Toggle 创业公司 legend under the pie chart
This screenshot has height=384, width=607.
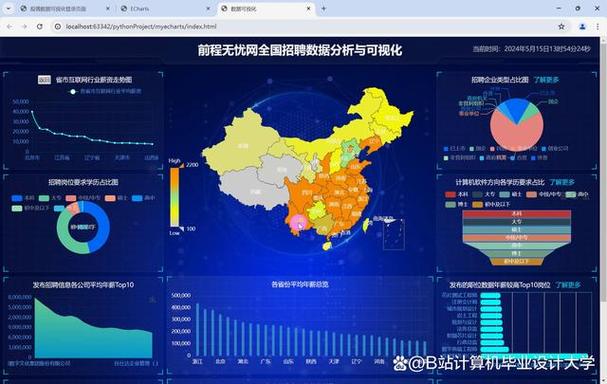pyautogui.click(x=555, y=149)
